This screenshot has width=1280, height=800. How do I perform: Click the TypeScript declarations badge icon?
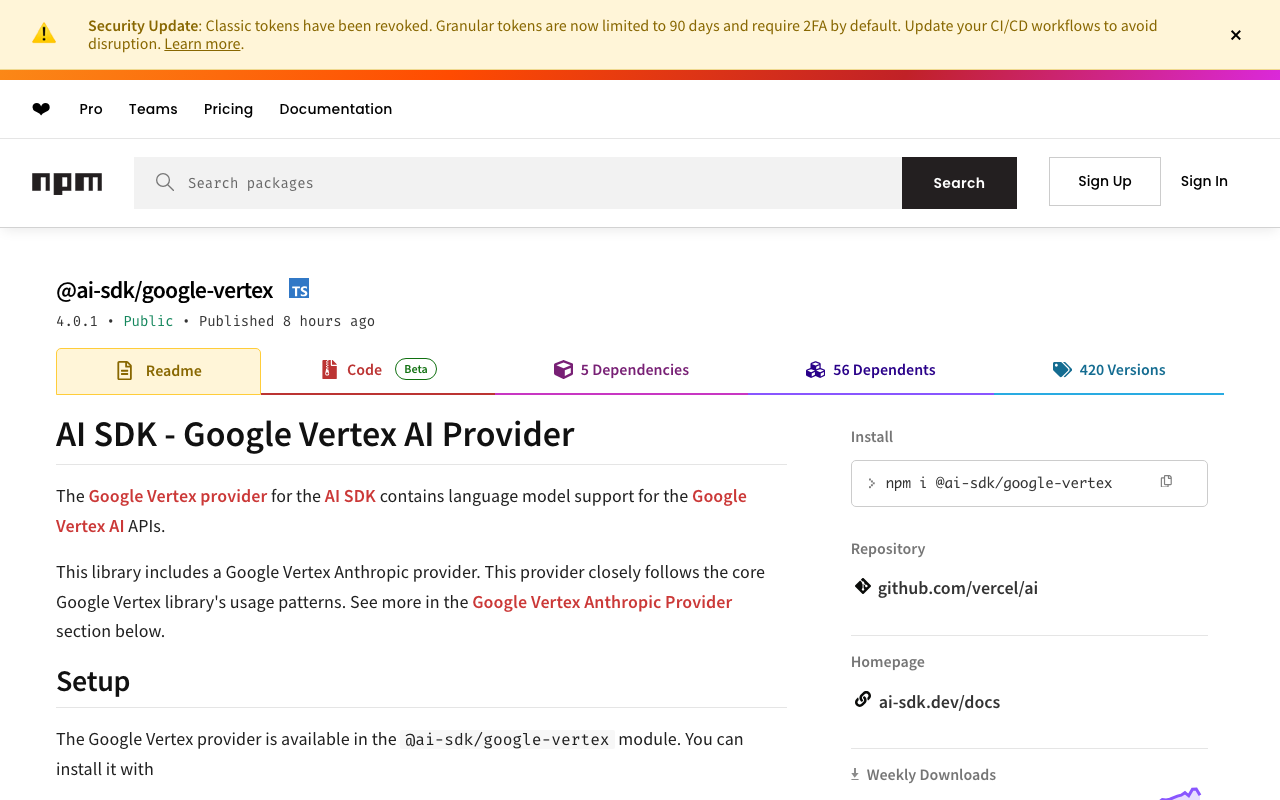pyautogui.click(x=299, y=289)
